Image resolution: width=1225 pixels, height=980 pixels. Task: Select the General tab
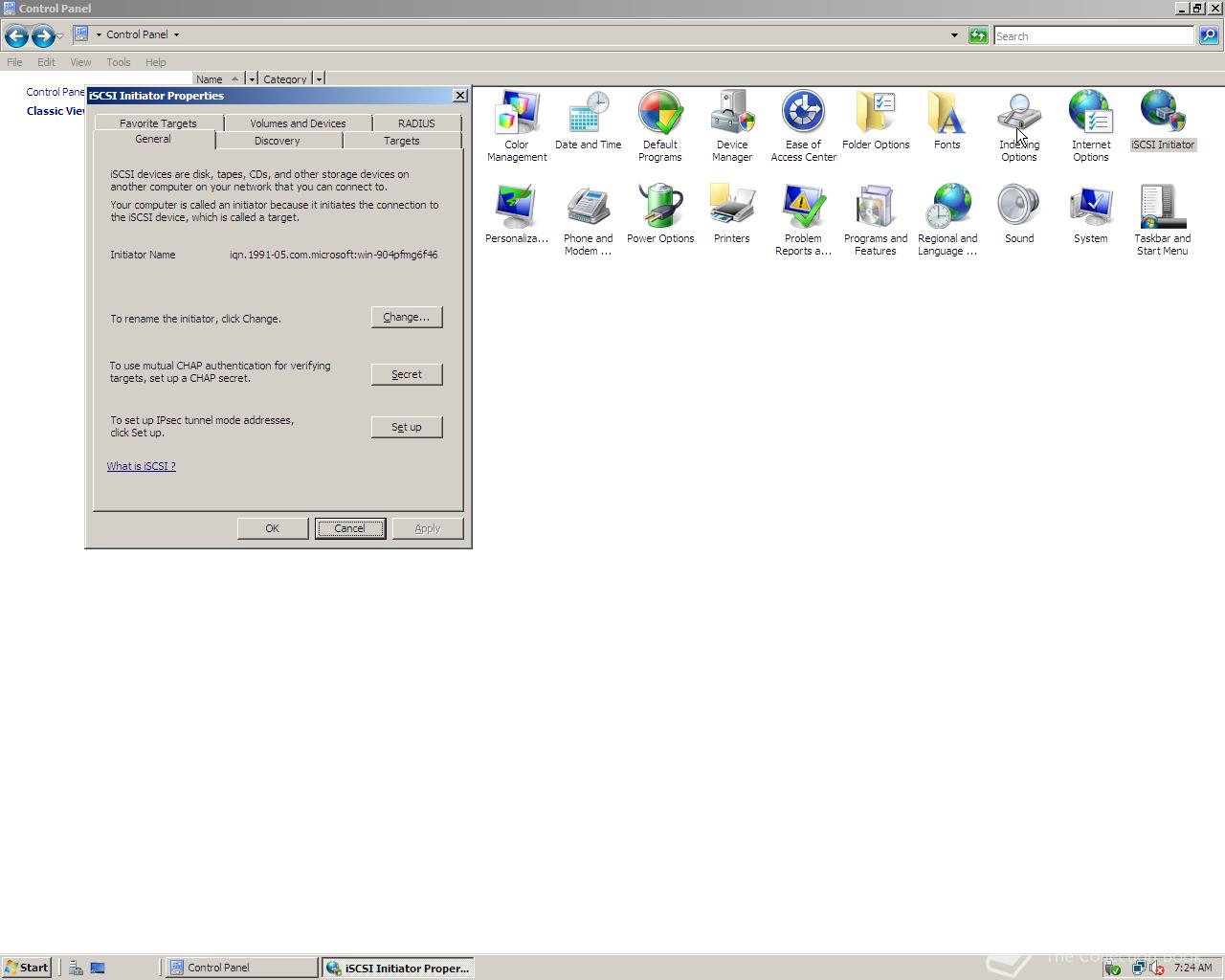tap(153, 140)
